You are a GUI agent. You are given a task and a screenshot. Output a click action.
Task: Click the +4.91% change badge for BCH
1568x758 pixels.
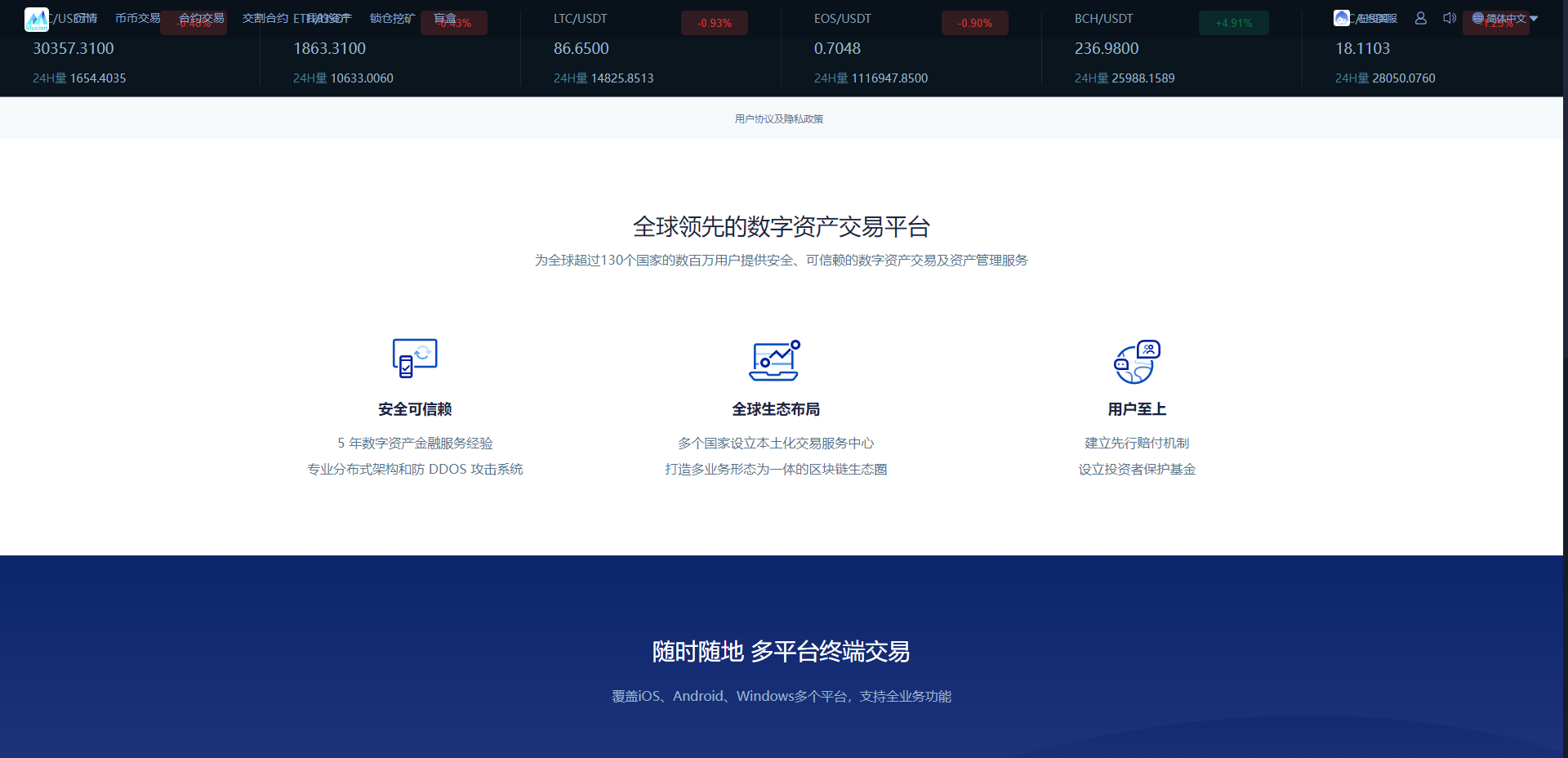click(1234, 23)
